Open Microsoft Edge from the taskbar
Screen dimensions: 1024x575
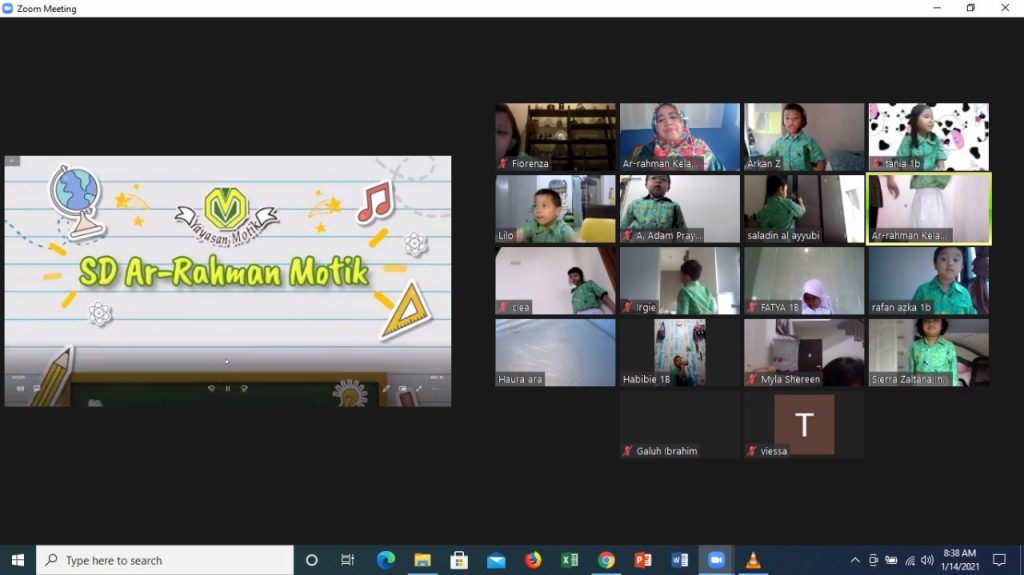tap(386, 560)
